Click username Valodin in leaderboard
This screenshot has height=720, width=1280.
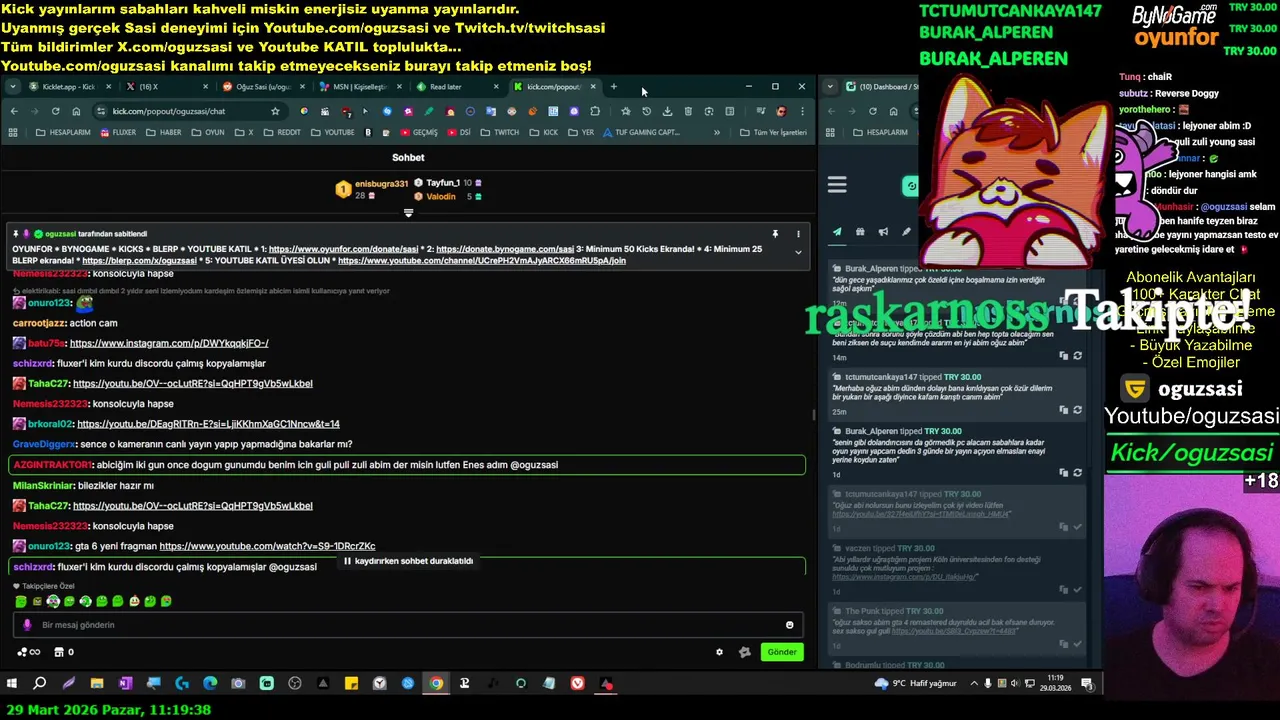441,197
